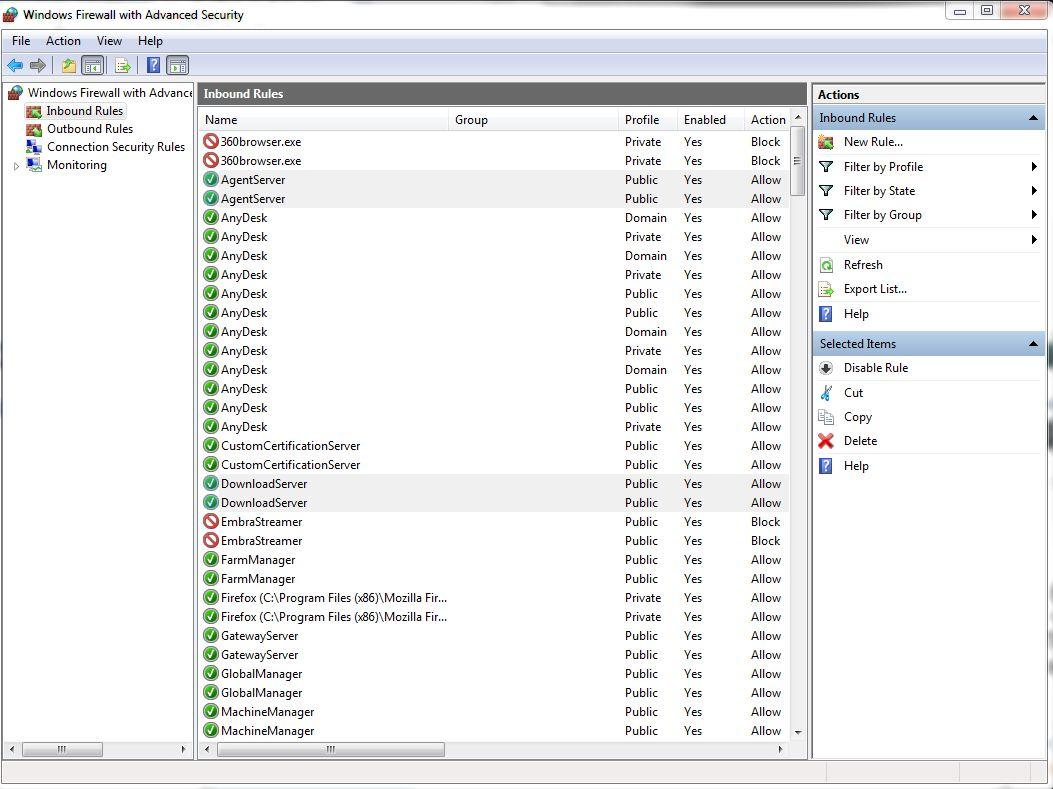Open the View menu in menu bar

[109, 41]
